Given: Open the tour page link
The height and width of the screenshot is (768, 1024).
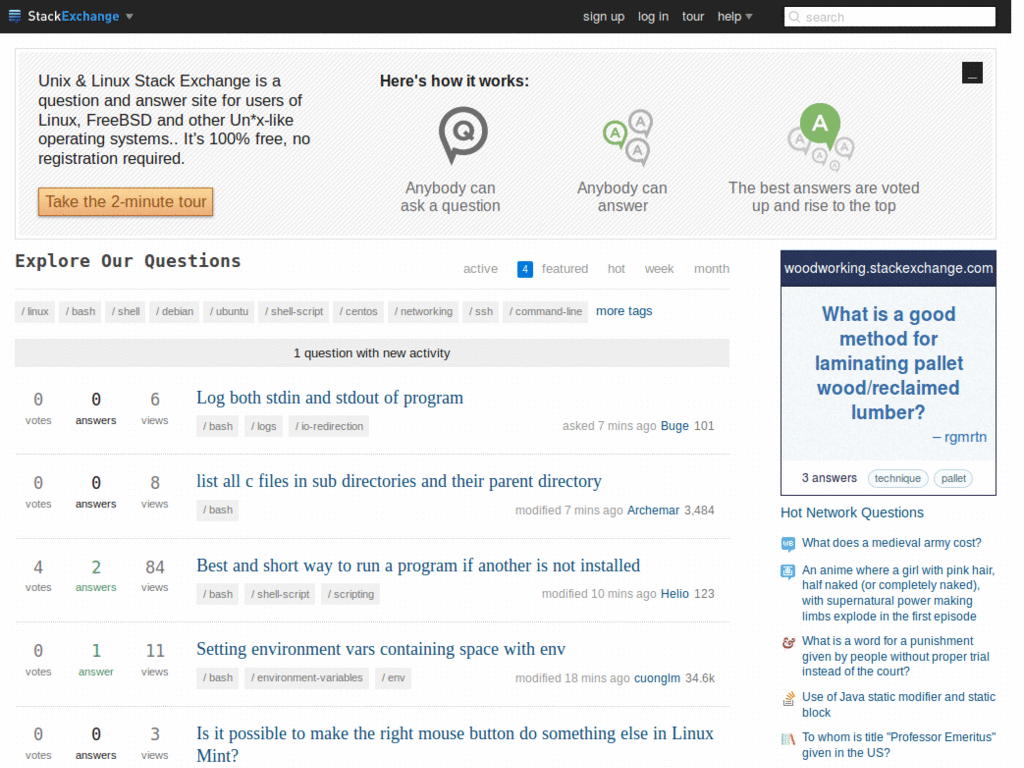Looking at the screenshot, I should click(x=693, y=16).
